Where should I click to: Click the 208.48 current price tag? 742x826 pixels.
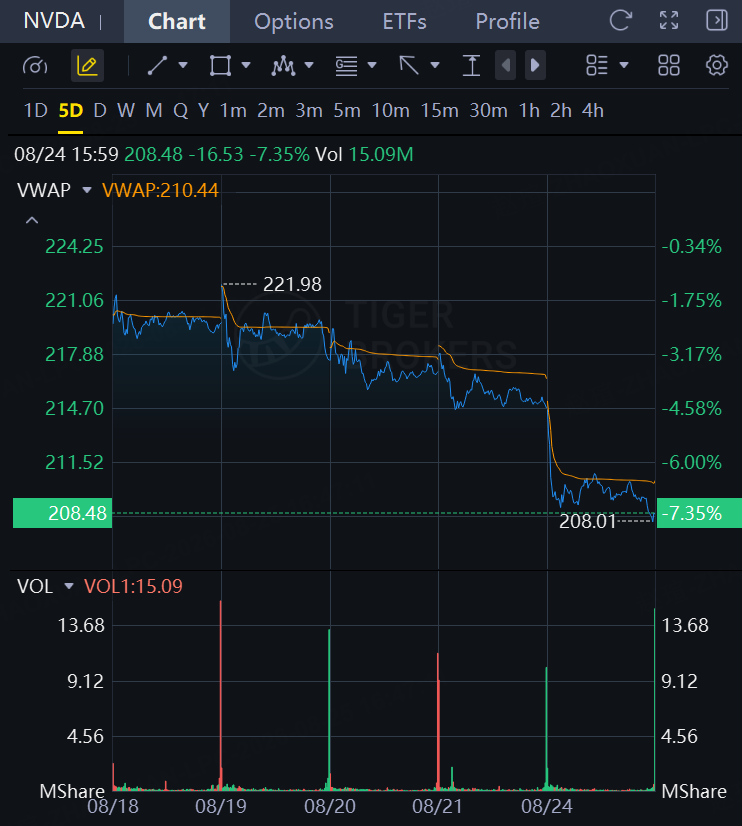coord(62,513)
